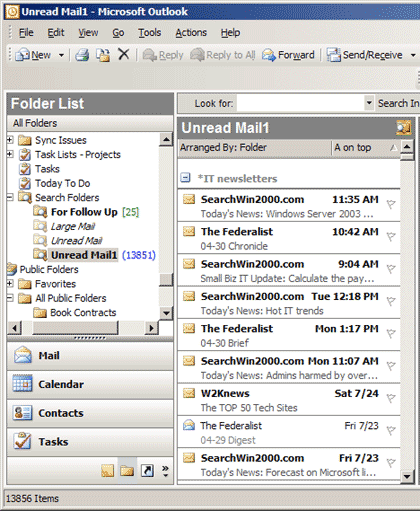The height and width of the screenshot is (511, 420).
Task: Click the Forward envelope icon
Action: (x=269, y=55)
